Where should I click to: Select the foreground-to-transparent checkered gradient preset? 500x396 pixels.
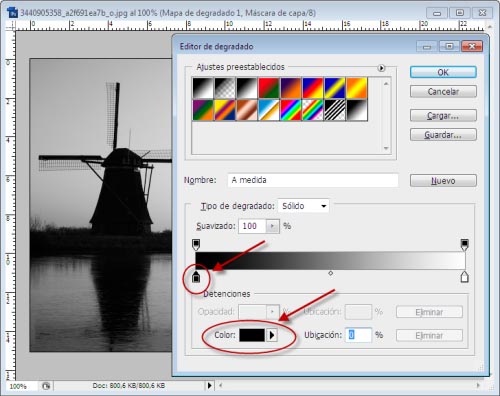[225, 88]
